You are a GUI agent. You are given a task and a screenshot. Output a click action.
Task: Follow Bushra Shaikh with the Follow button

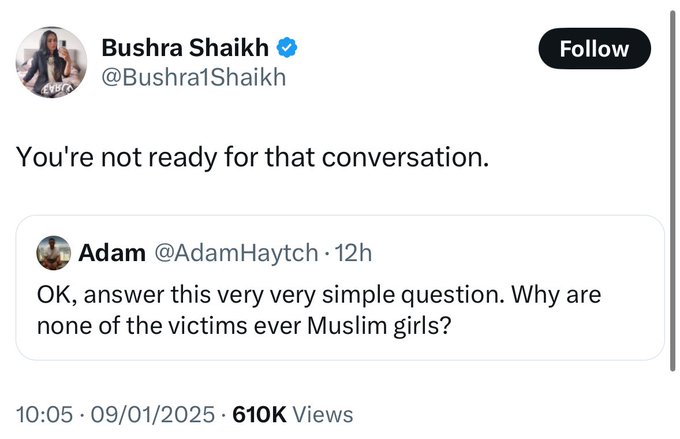[x=594, y=48]
